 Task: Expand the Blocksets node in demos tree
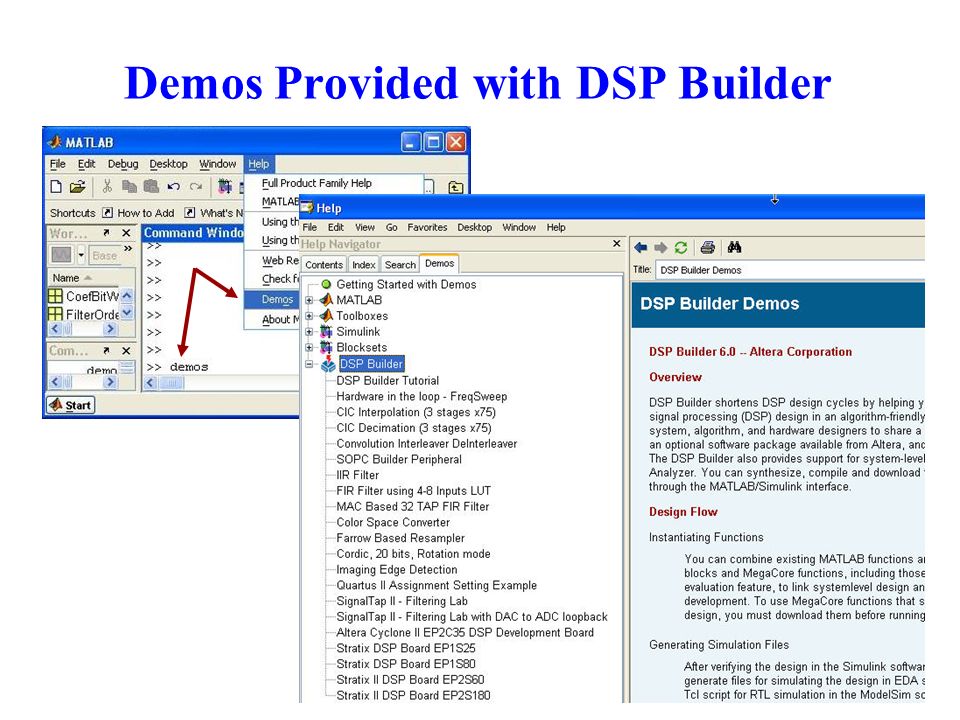(309, 348)
